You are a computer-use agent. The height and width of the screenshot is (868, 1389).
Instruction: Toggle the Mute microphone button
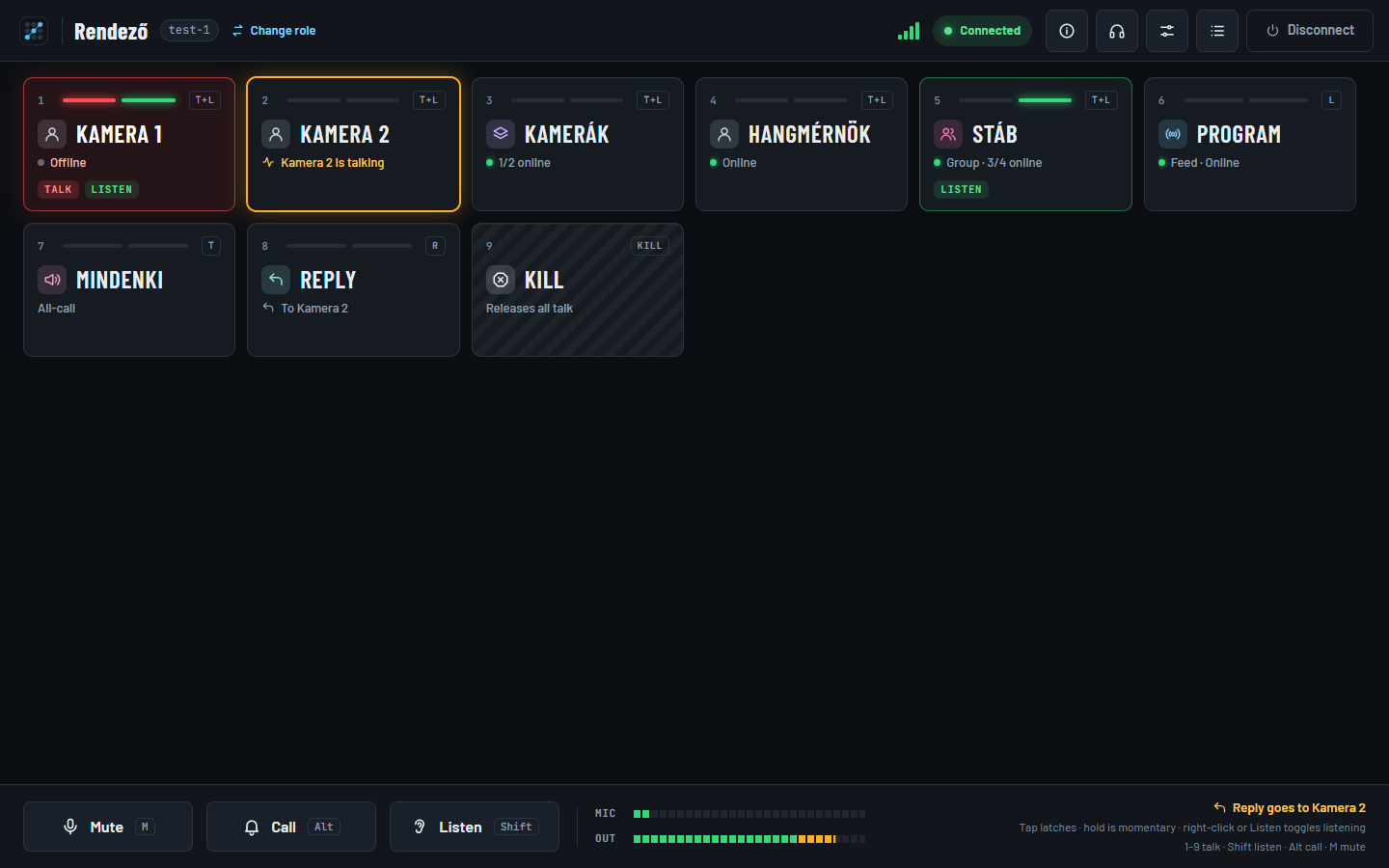tap(108, 827)
